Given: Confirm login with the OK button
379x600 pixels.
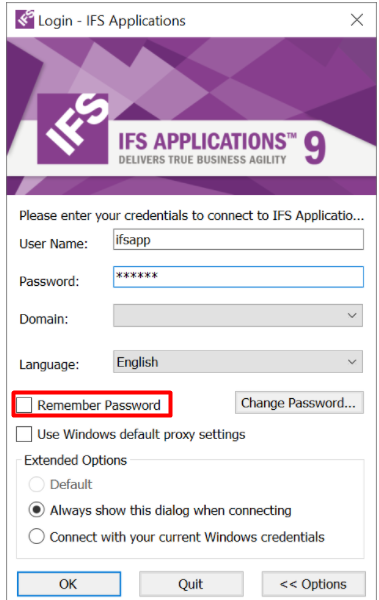Looking at the screenshot, I should (x=69, y=584).
